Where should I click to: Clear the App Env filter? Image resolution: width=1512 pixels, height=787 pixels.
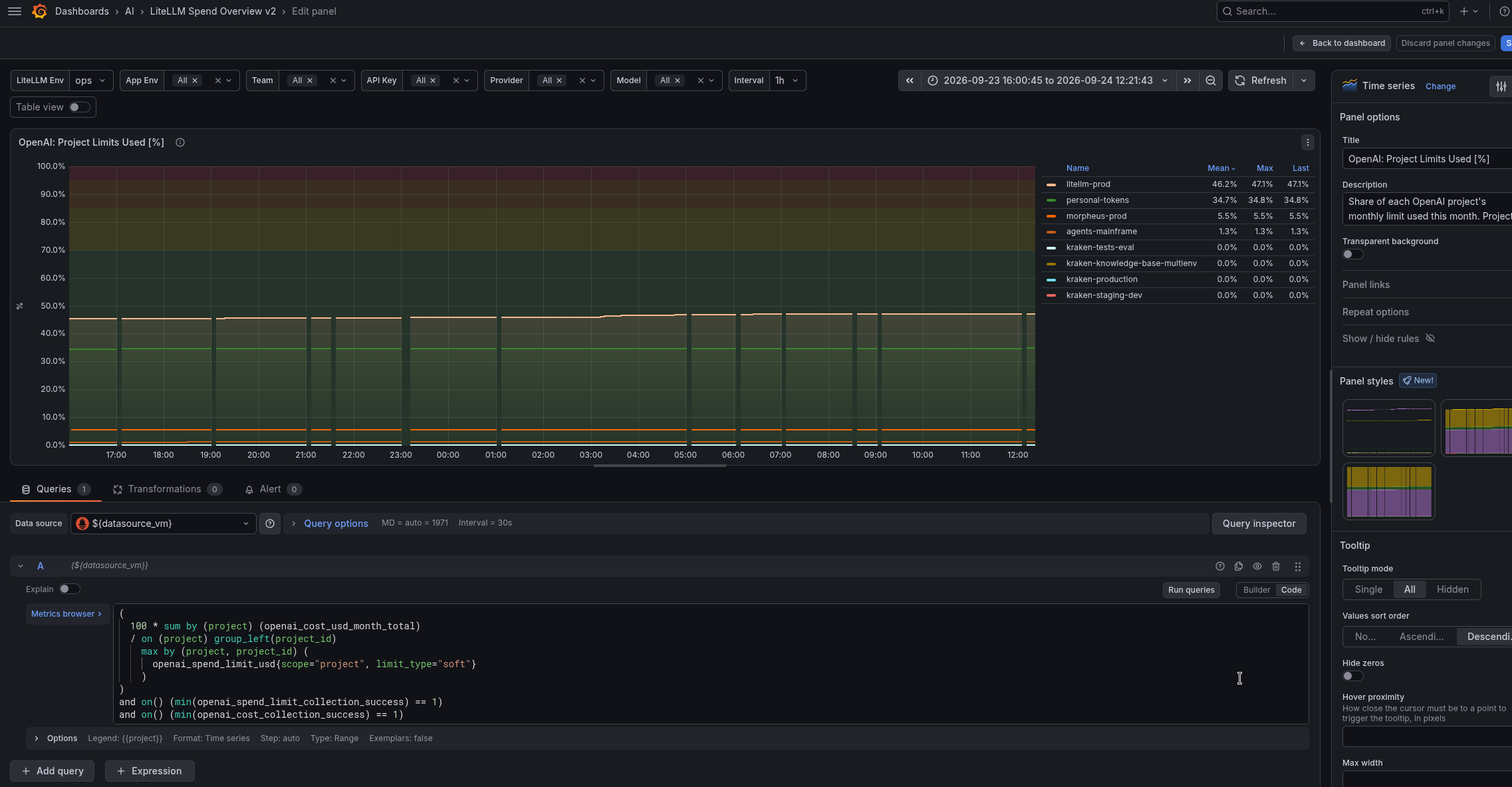[217, 80]
